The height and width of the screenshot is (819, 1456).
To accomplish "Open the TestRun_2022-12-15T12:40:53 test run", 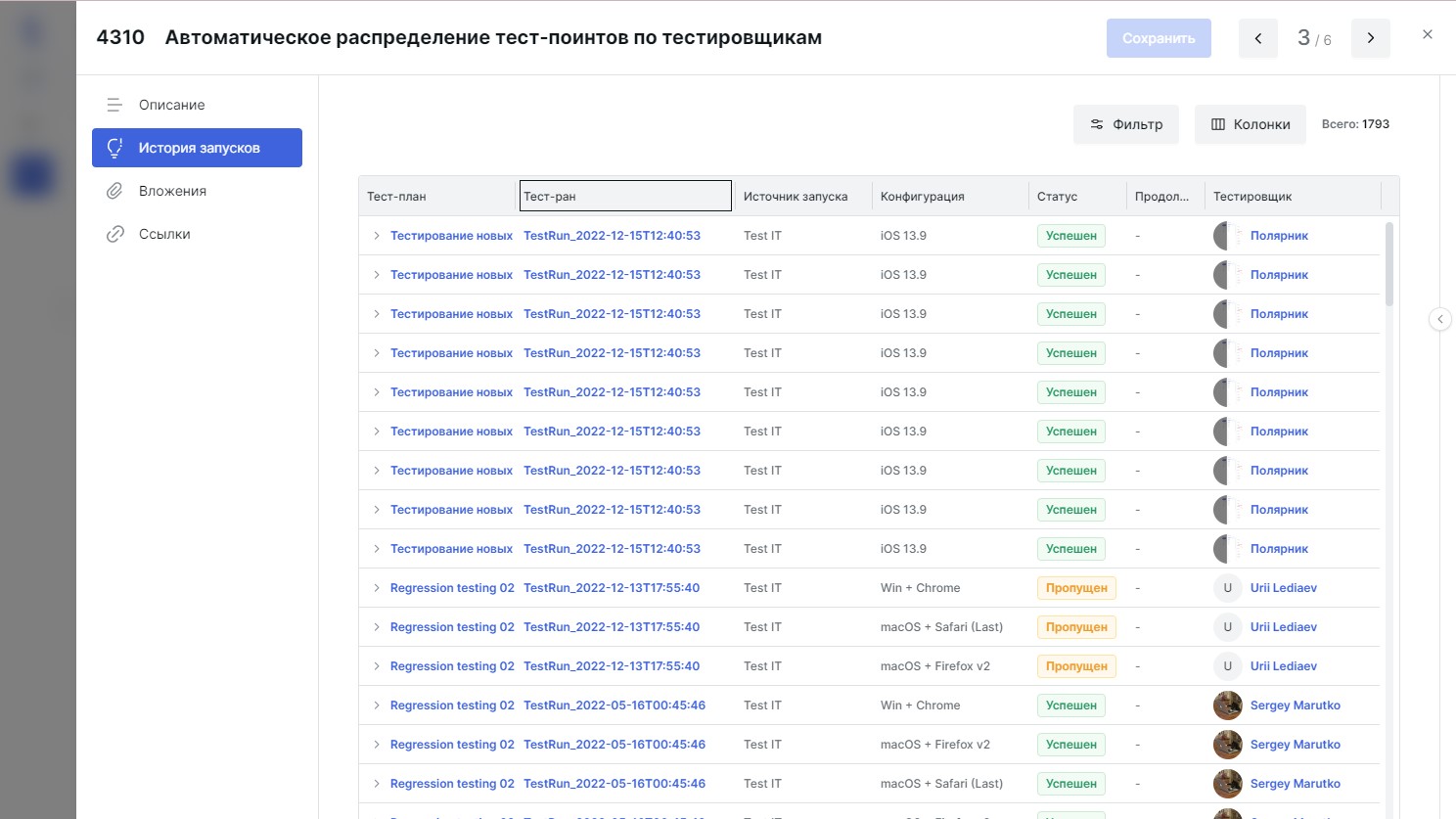I will coord(613,235).
